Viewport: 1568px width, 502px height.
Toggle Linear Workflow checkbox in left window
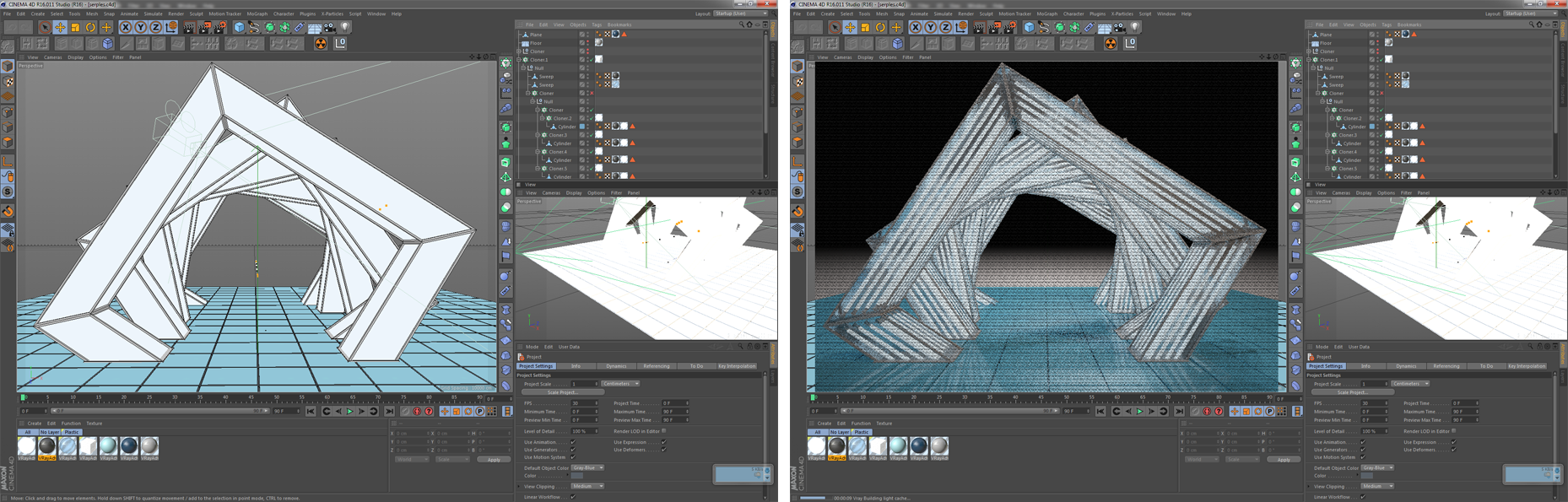(573, 497)
